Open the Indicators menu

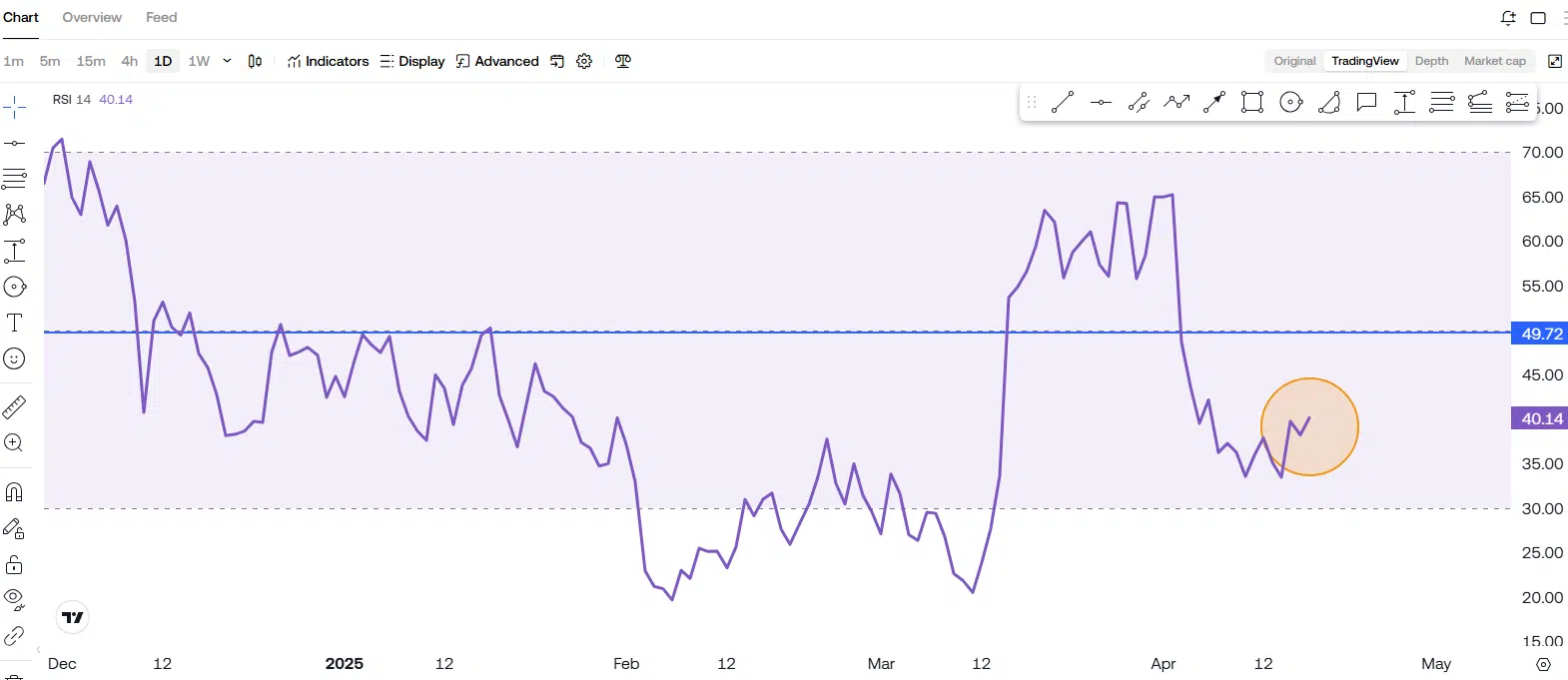(328, 61)
